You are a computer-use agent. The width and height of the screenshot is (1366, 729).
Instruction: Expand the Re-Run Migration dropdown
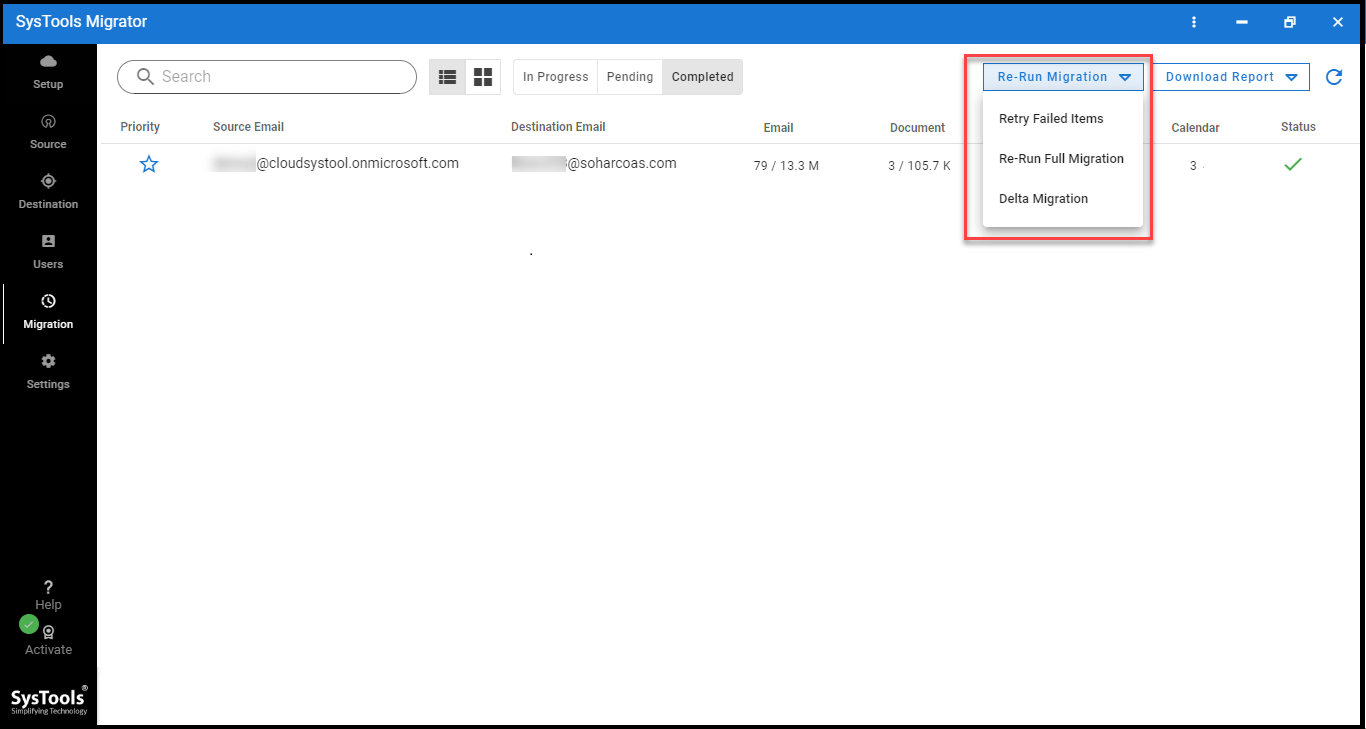[1063, 77]
